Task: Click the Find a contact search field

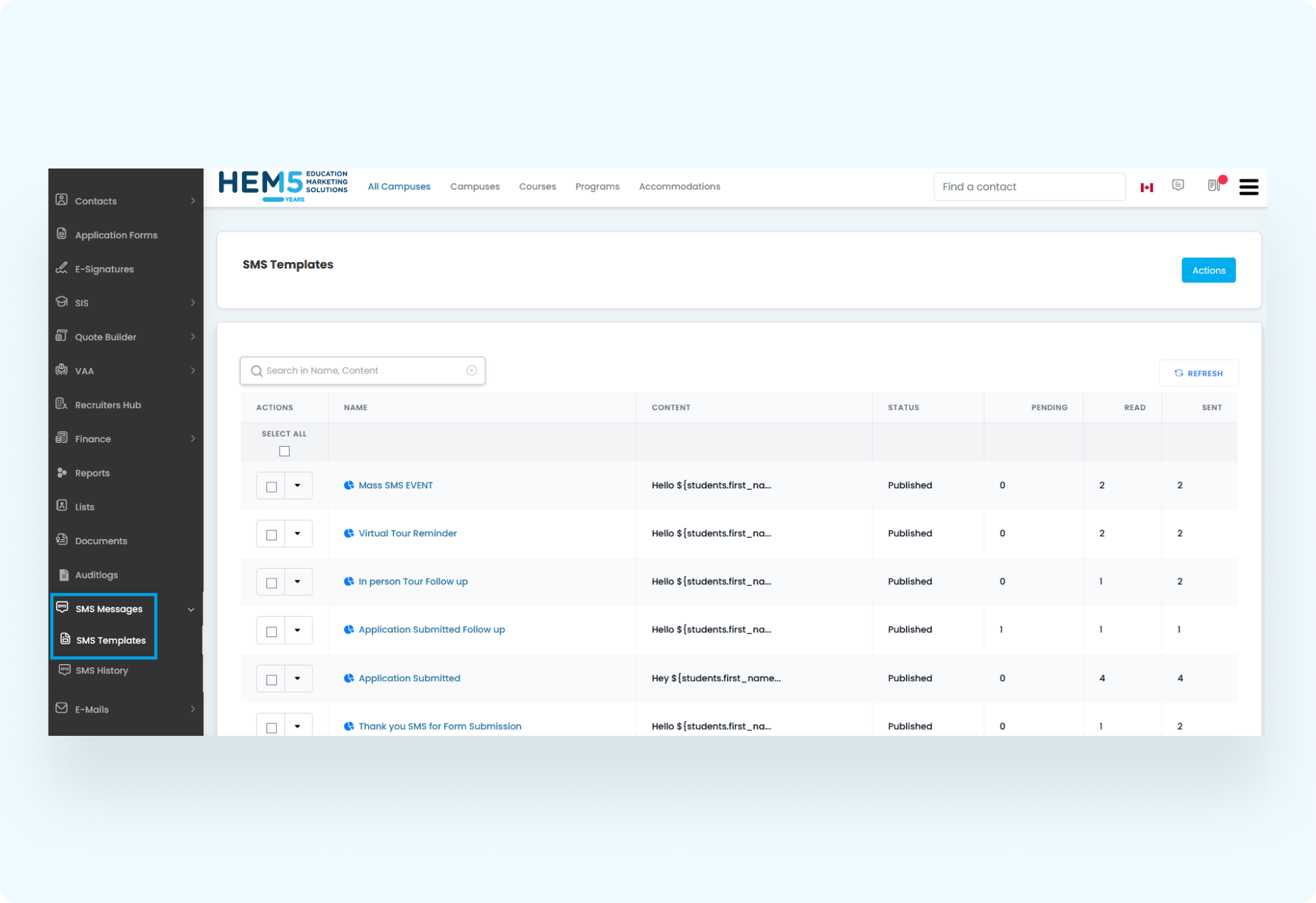Action: tap(1028, 187)
